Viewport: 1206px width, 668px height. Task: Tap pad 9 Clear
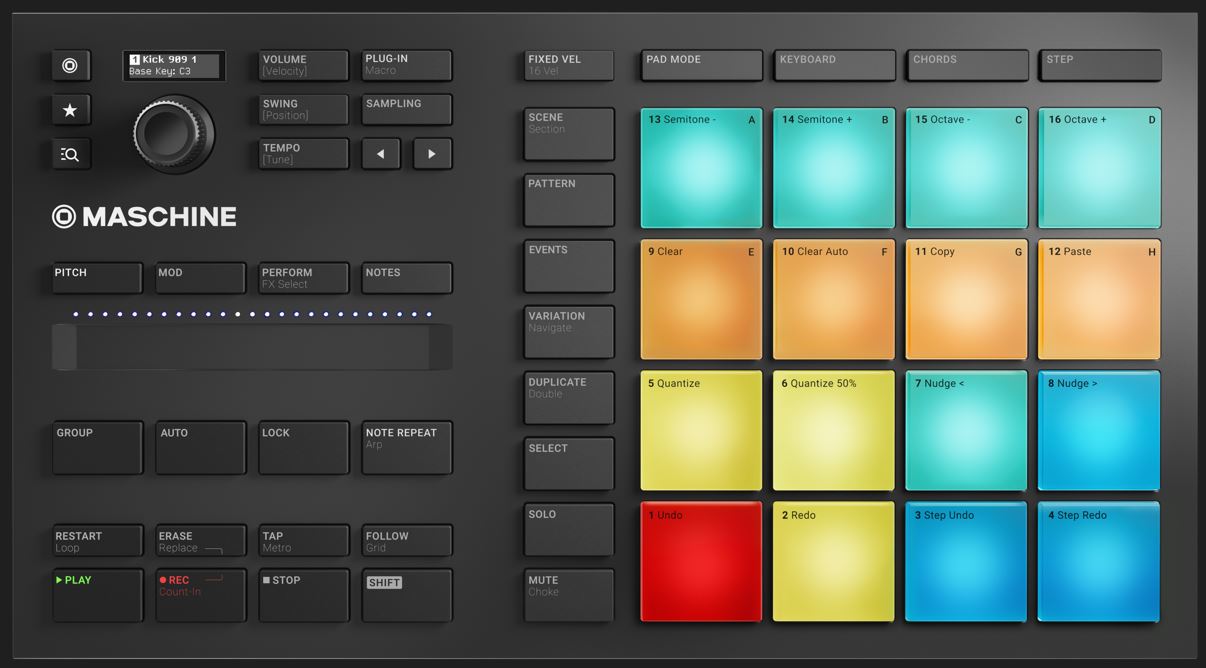click(702, 299)
